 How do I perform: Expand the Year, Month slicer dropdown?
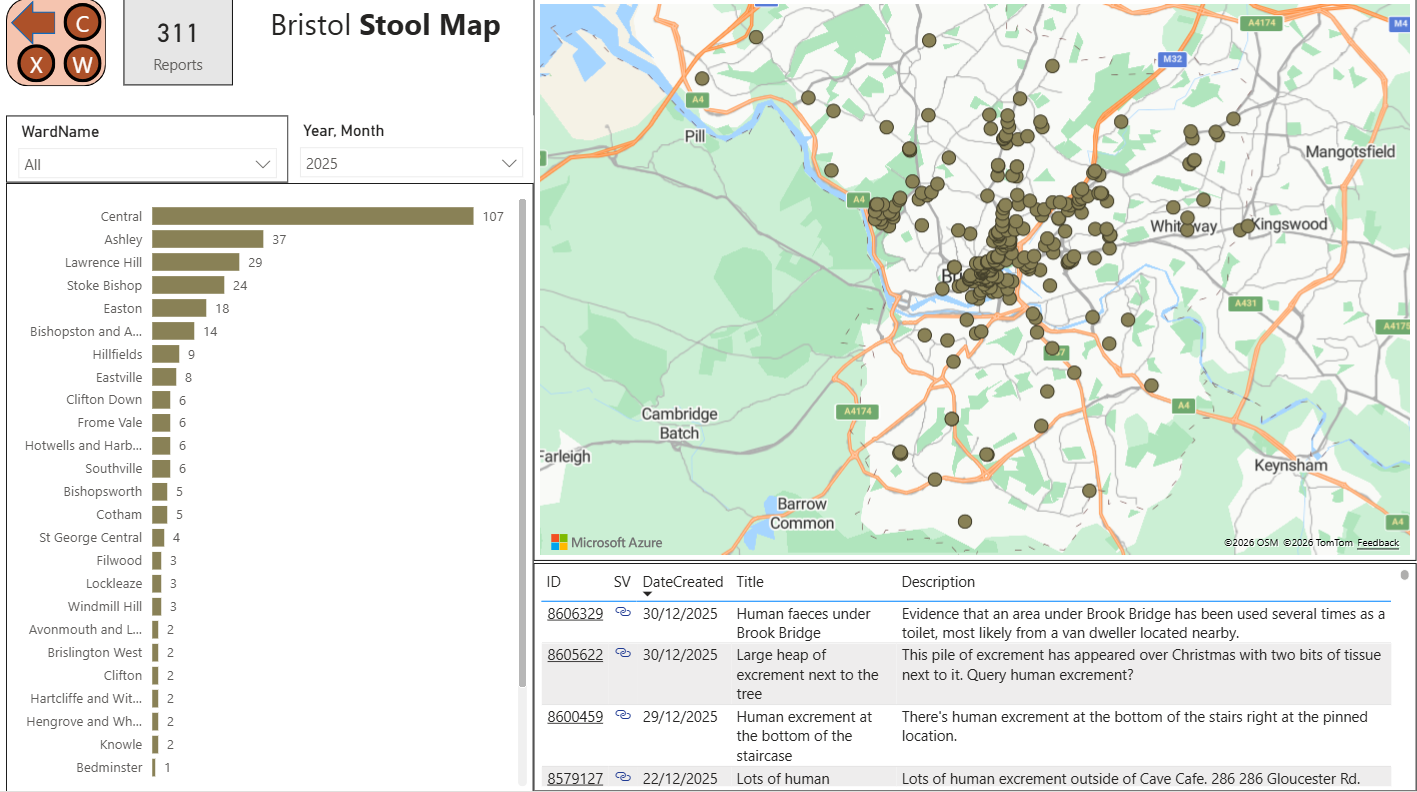click(411, 164)
